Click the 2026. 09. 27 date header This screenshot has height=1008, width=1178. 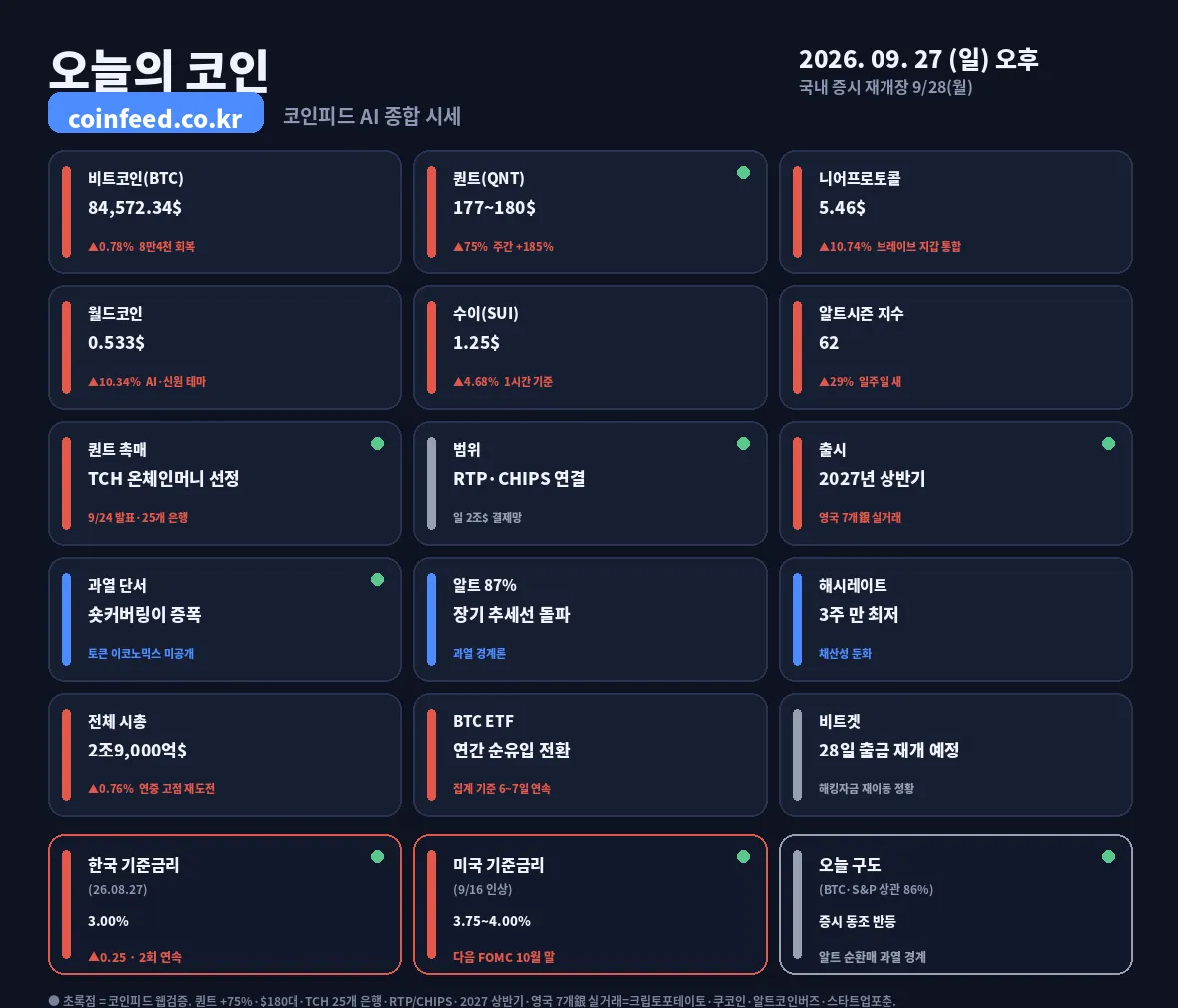(918, 59)
